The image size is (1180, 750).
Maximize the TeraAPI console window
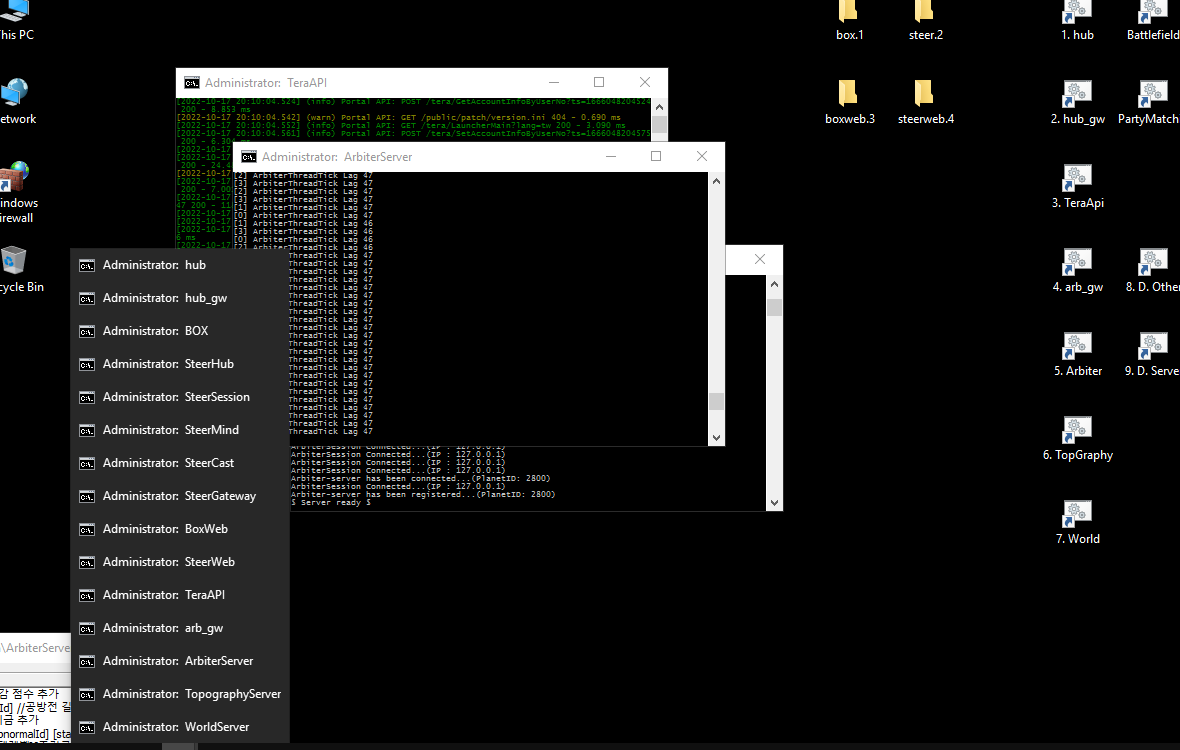tap(599, 82)
